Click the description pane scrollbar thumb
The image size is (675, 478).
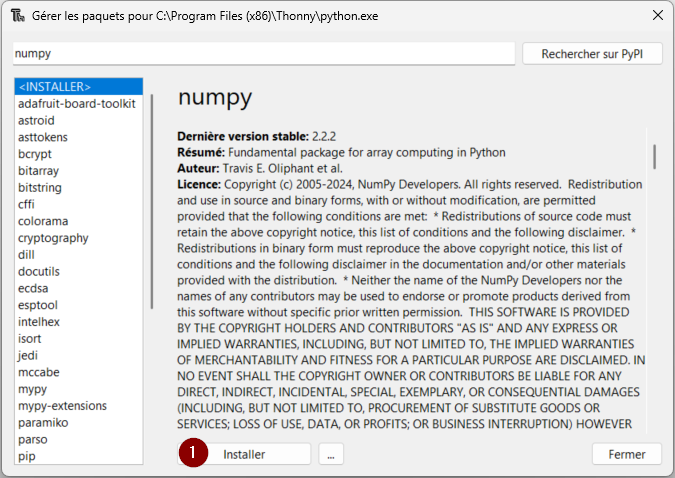click(654, 157)
